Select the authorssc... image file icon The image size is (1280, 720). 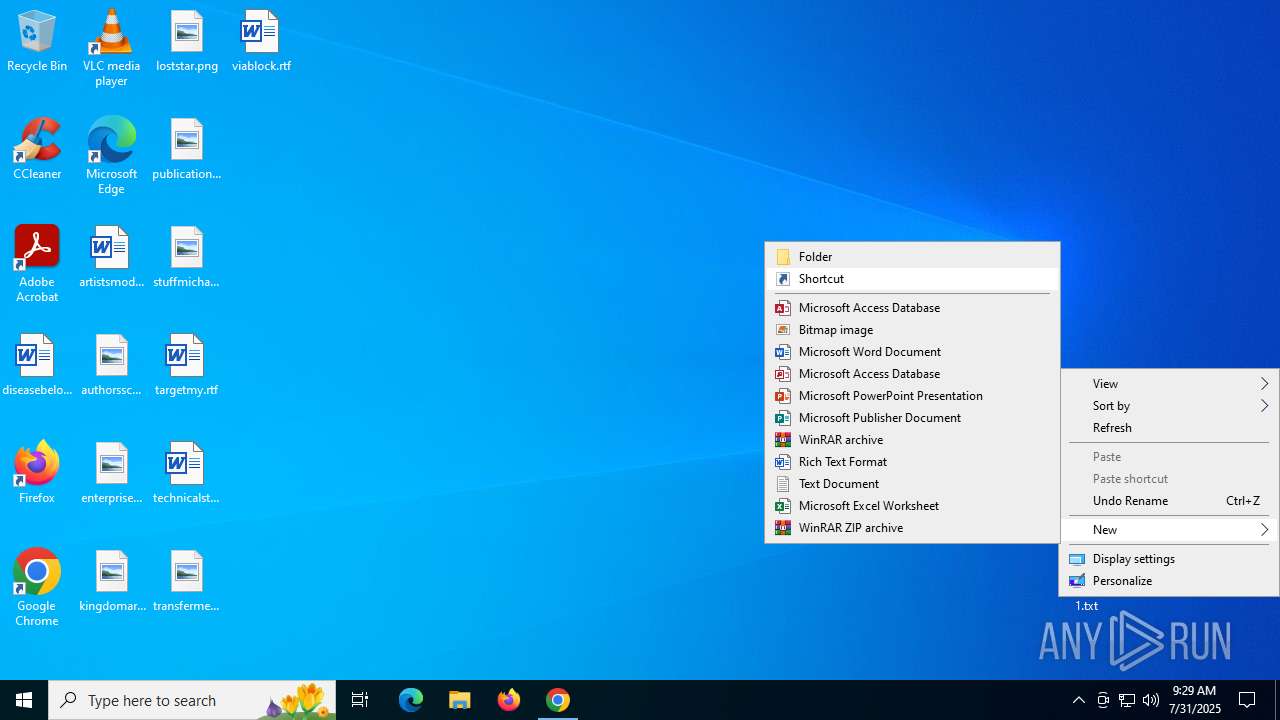(x=111, y=366)
